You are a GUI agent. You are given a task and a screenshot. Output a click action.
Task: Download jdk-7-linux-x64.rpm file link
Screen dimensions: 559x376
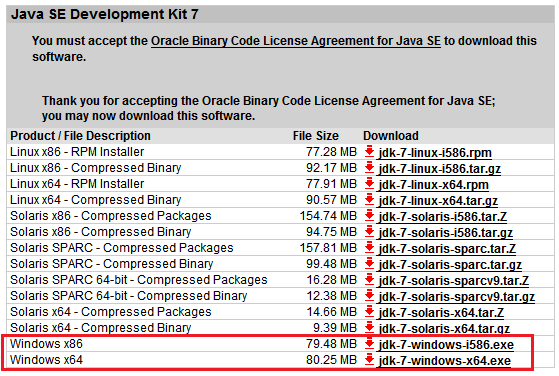(x=434, y=185)
